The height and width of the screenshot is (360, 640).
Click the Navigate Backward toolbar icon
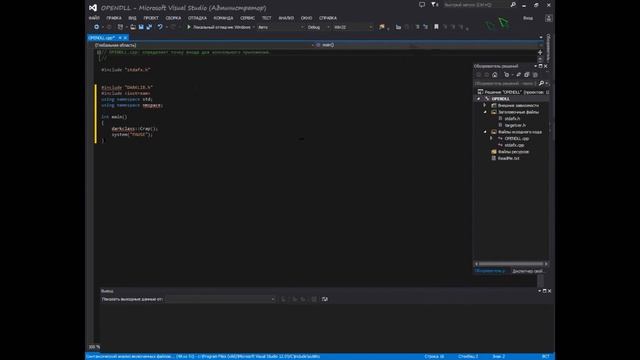tap(96, 27)
